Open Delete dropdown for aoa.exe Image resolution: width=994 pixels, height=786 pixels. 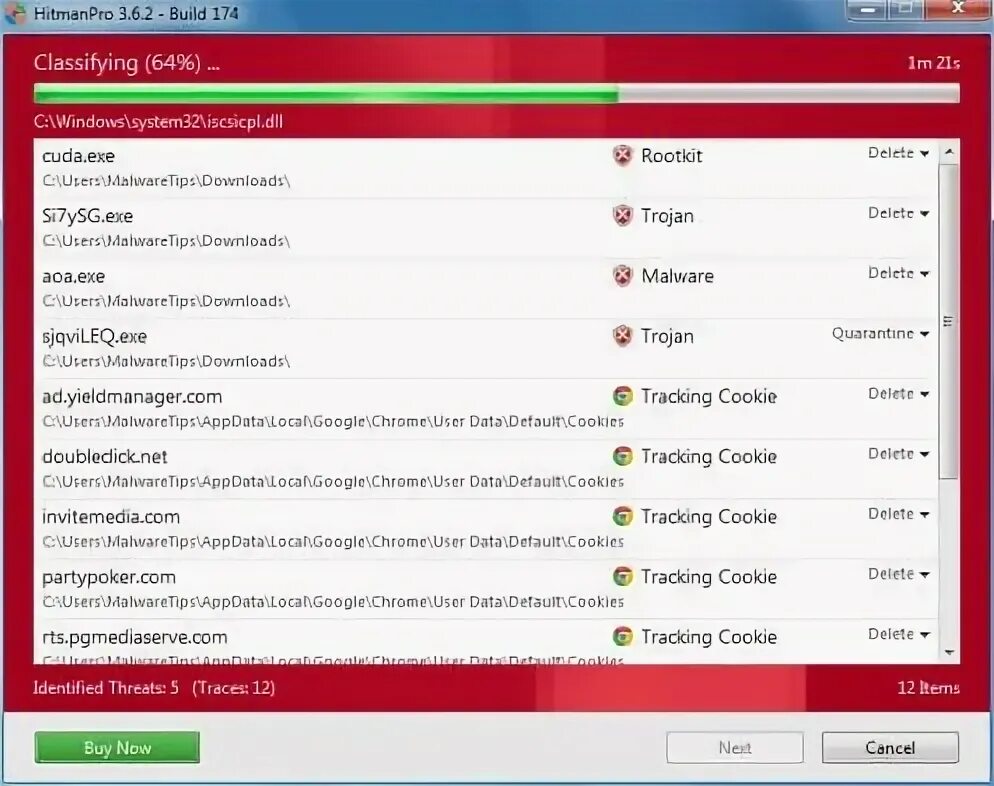pyautogui.click(x=898, y=274)
